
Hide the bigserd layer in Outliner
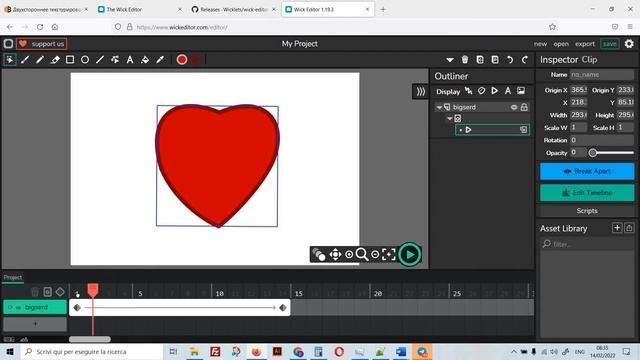514,107
